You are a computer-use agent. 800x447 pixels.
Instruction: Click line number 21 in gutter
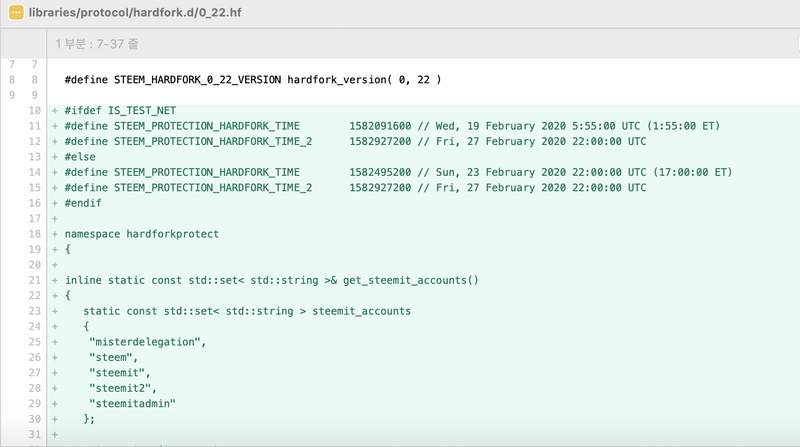[x=35, y=280]
